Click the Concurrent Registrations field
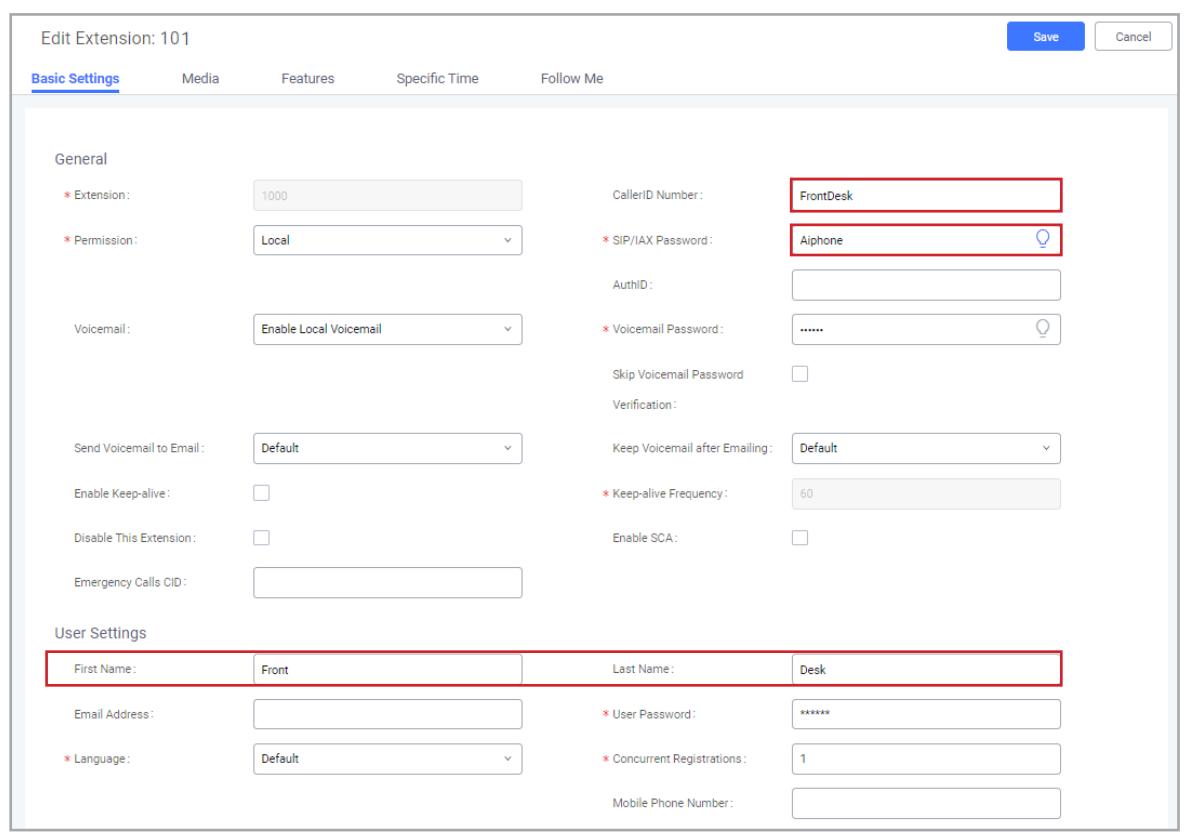Screen dimensions: 1186x837 [x=926, y=758]
